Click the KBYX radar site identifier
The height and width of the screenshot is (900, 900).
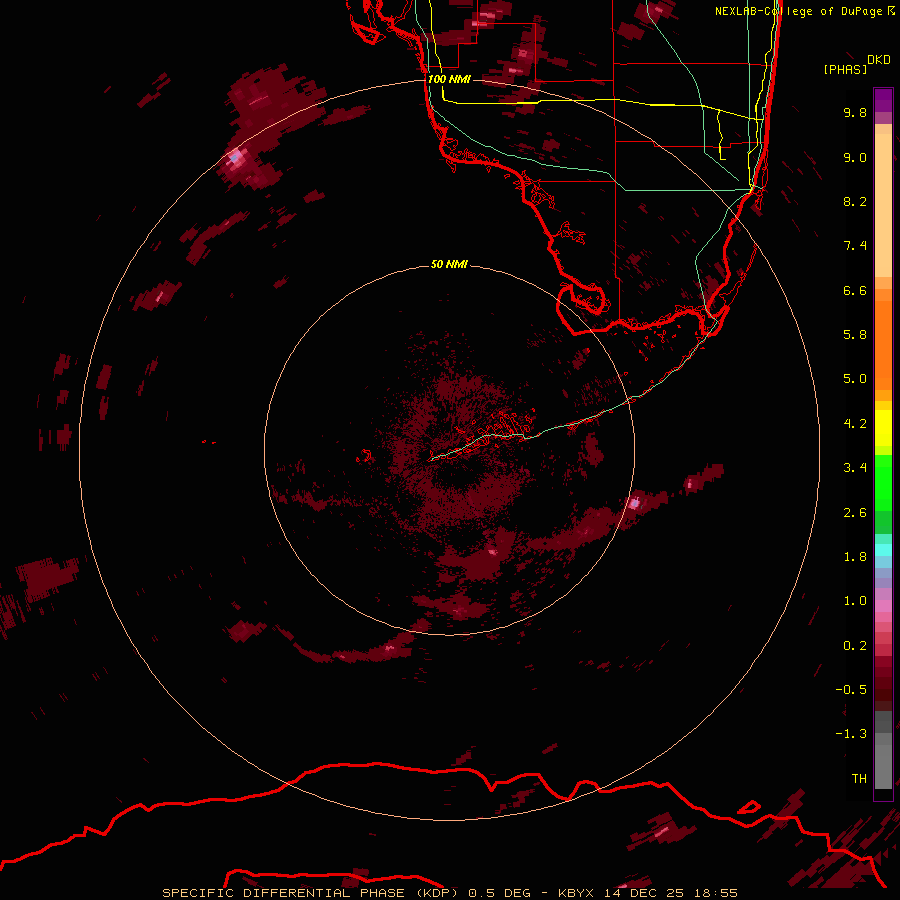(578, 893)
